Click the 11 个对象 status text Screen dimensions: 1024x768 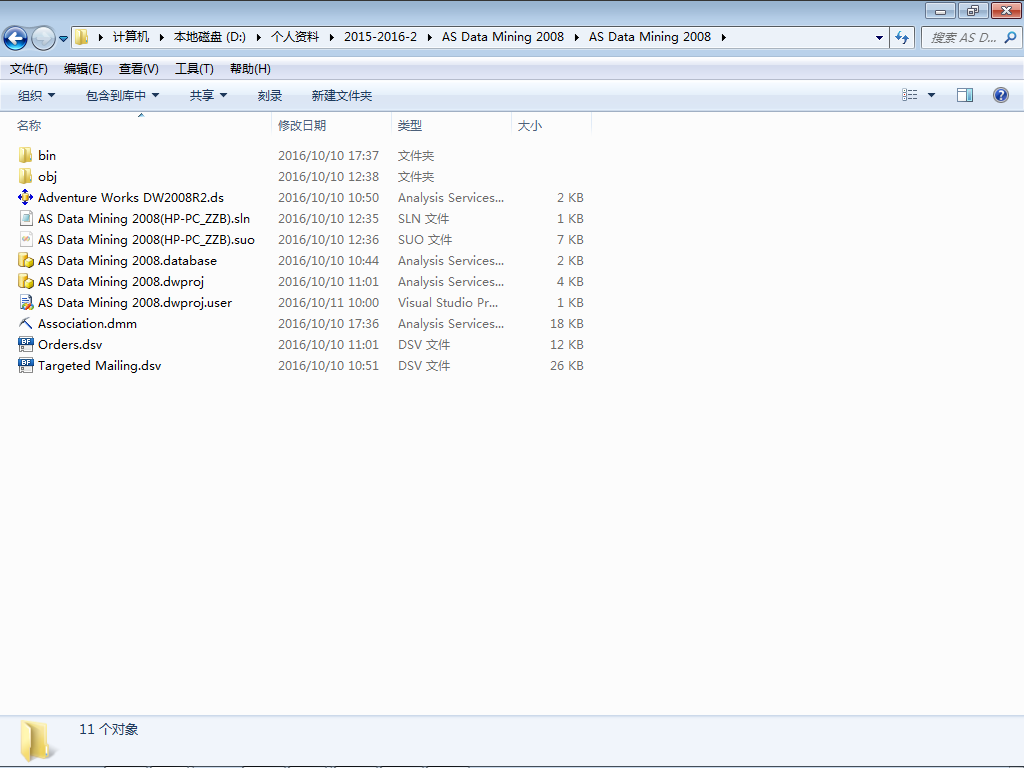tap(108, 729)
